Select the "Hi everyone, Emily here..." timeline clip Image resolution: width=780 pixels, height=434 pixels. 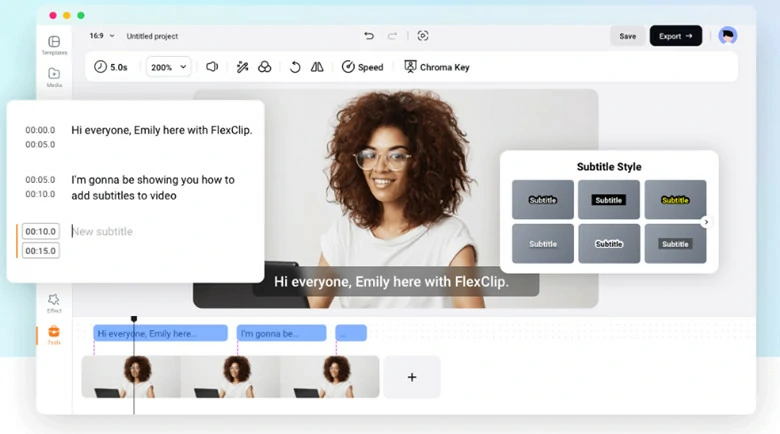tap(160, 333)
